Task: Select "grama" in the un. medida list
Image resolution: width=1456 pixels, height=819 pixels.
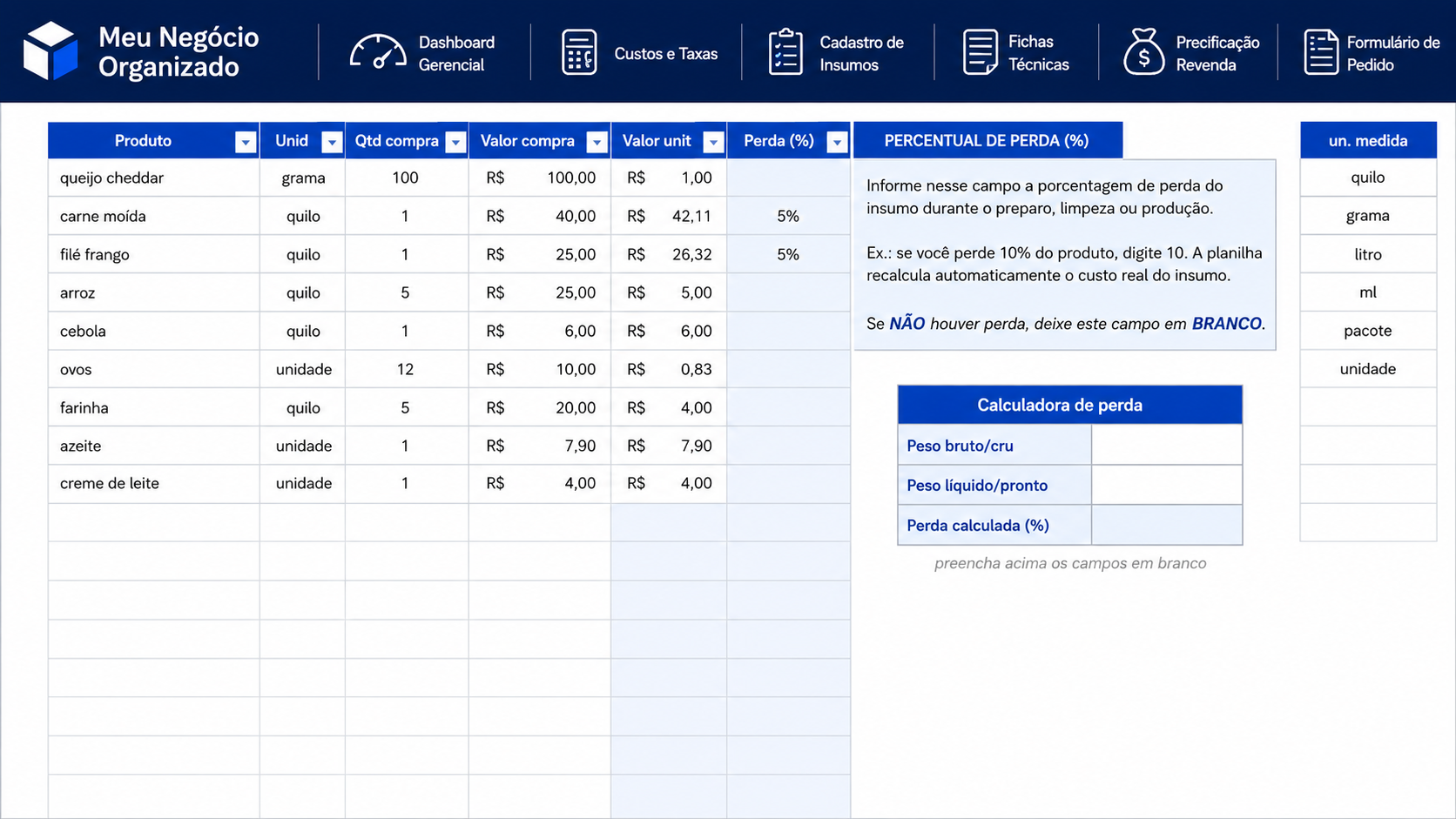Action: click(1368, 216)
